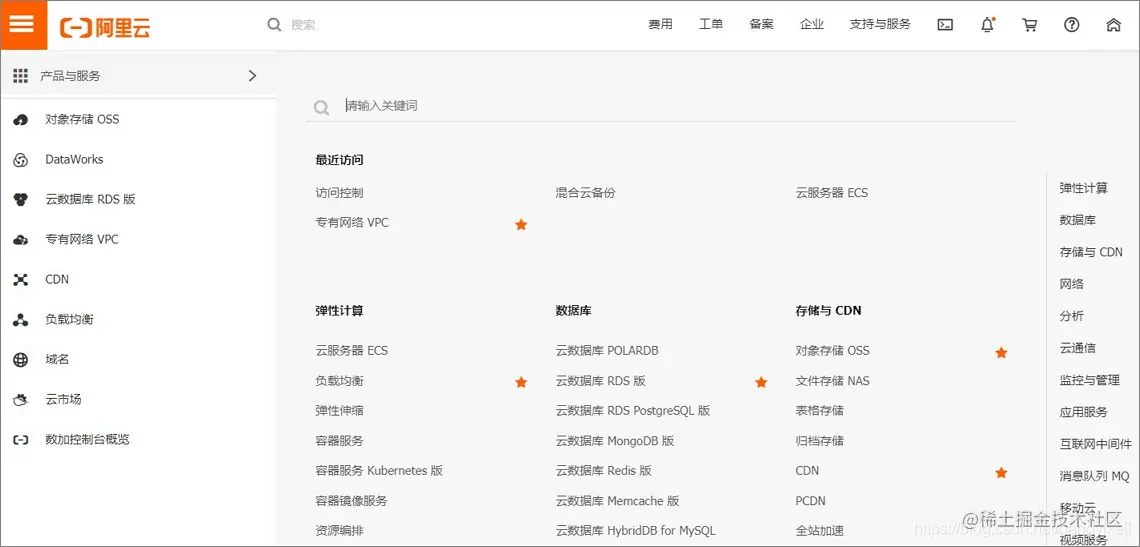Click the 云数据库 RDS 版 sidebar icon
Viewport: 1140px width, 547px height.
pos(21,200)
